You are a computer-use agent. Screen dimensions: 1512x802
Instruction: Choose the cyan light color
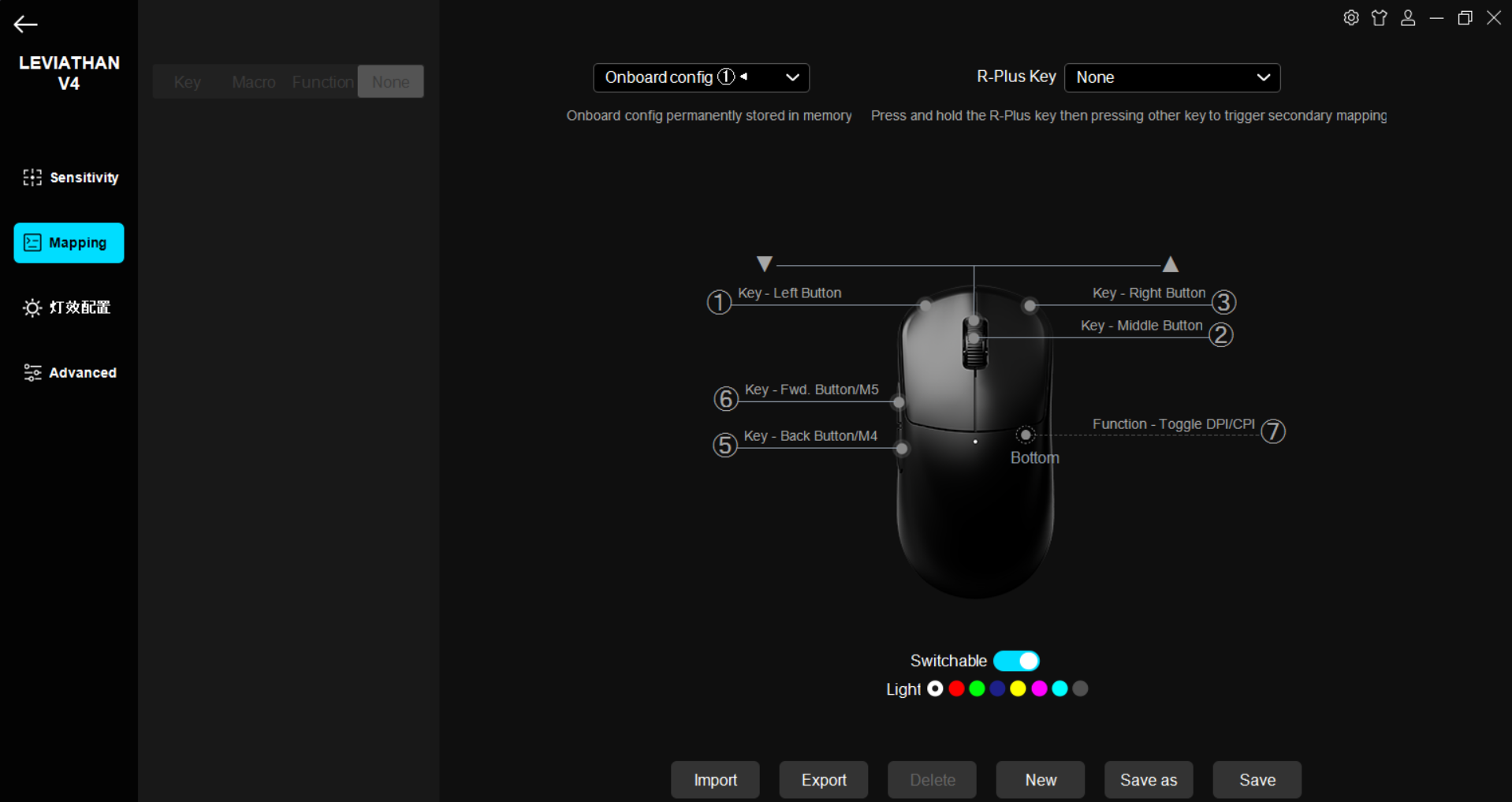[1060, 689]
